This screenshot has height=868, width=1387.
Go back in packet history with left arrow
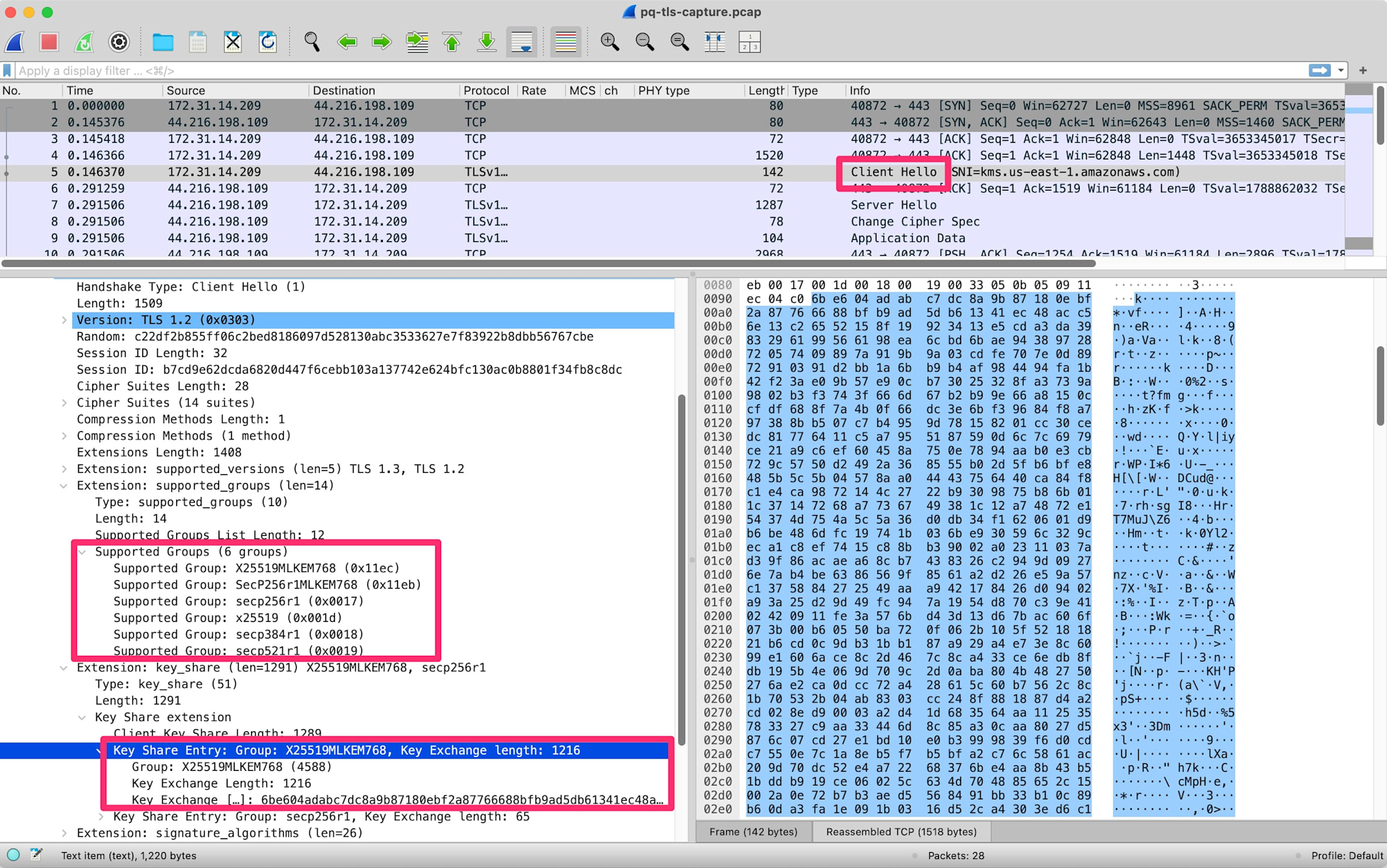[x=347, y=42]
